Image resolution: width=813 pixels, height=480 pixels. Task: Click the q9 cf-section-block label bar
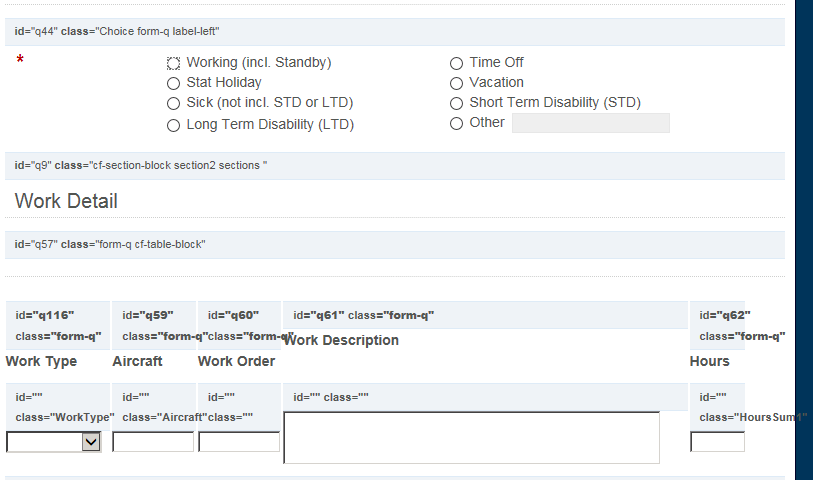(x=395, y=166)
